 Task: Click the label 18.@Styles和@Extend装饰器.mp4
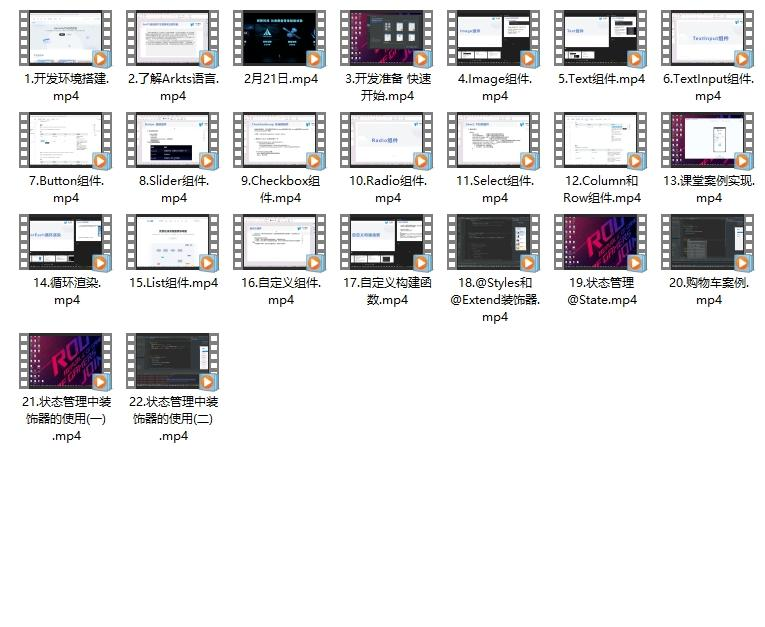(x=495, y=300)
